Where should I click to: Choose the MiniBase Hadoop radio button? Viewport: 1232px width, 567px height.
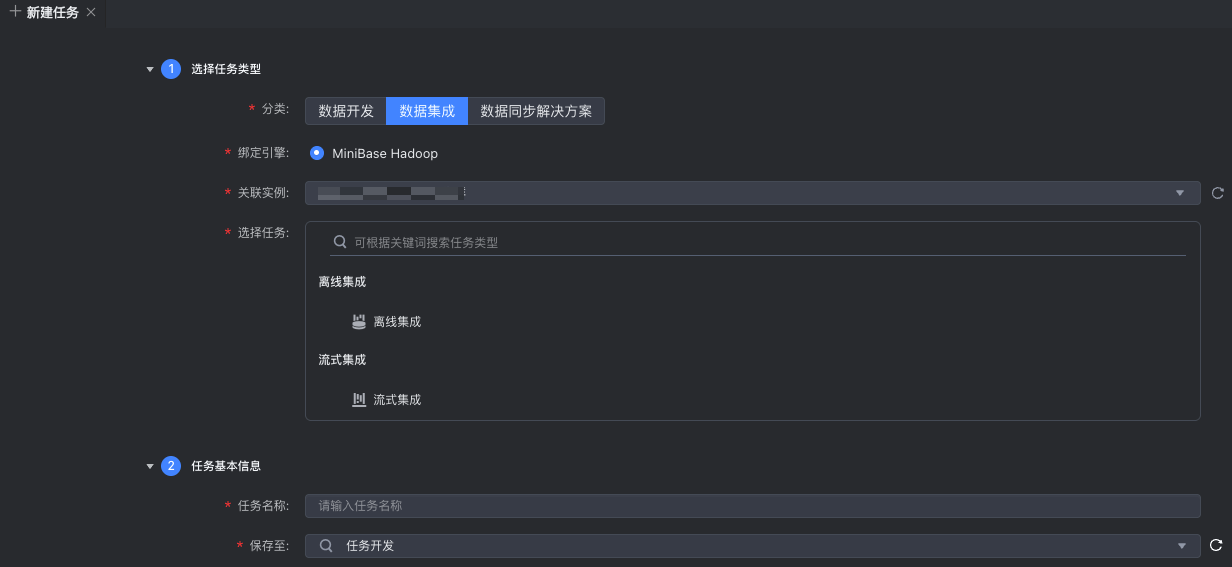pyautogui.click(x=317, y=153)
